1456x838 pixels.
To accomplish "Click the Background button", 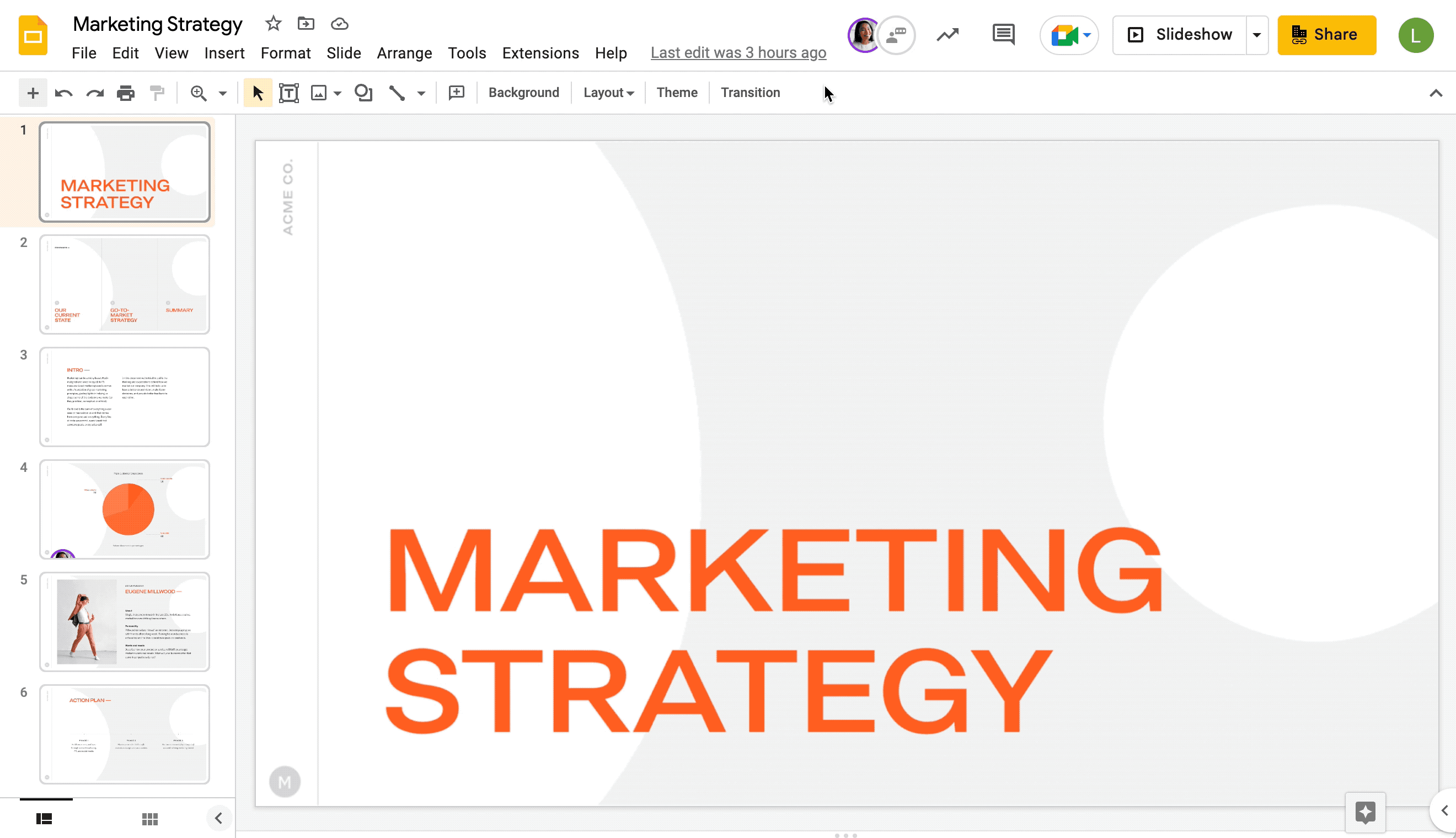I will point(524,92).
